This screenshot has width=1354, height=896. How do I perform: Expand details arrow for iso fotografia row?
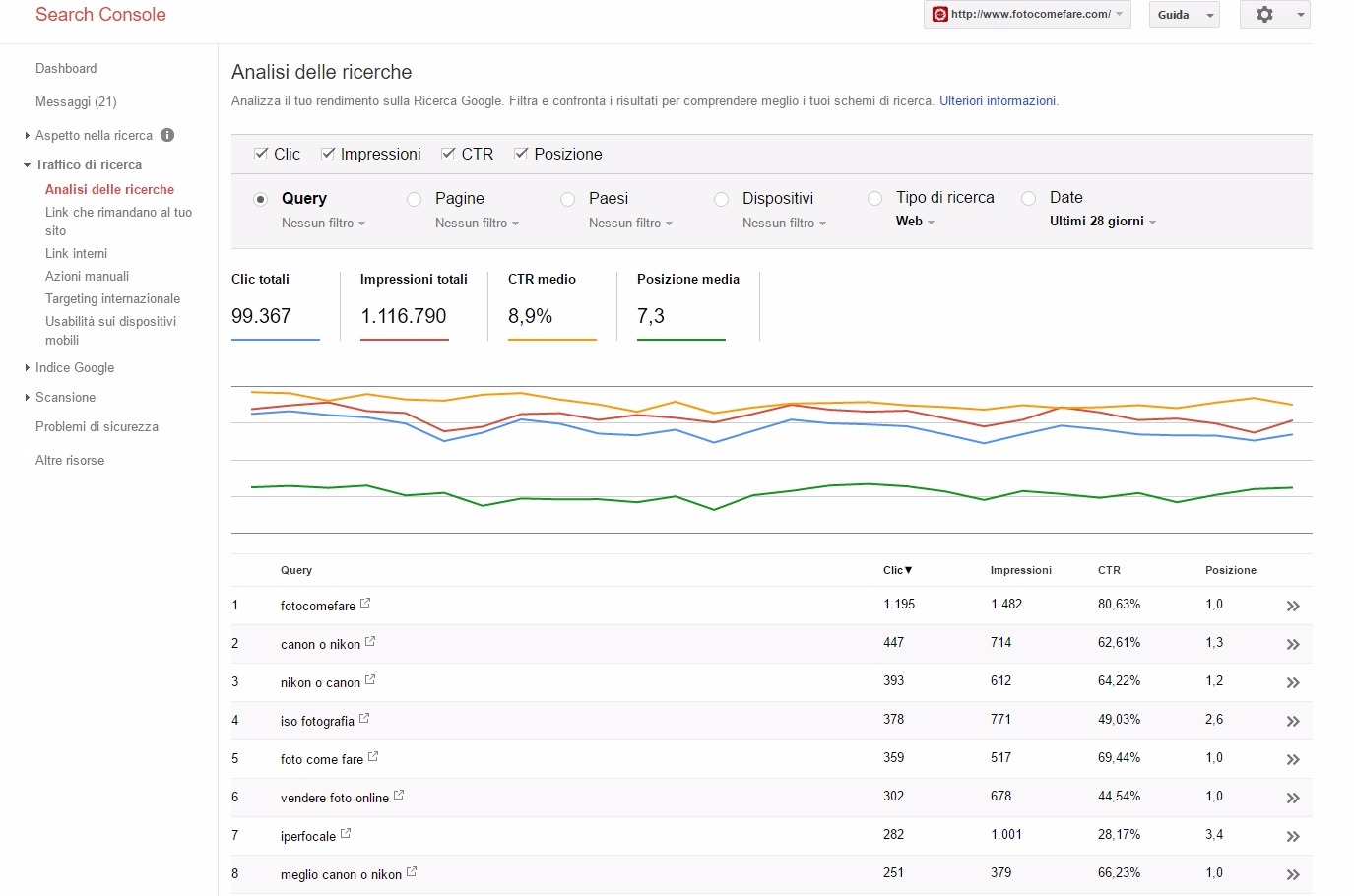(1293, 722)
